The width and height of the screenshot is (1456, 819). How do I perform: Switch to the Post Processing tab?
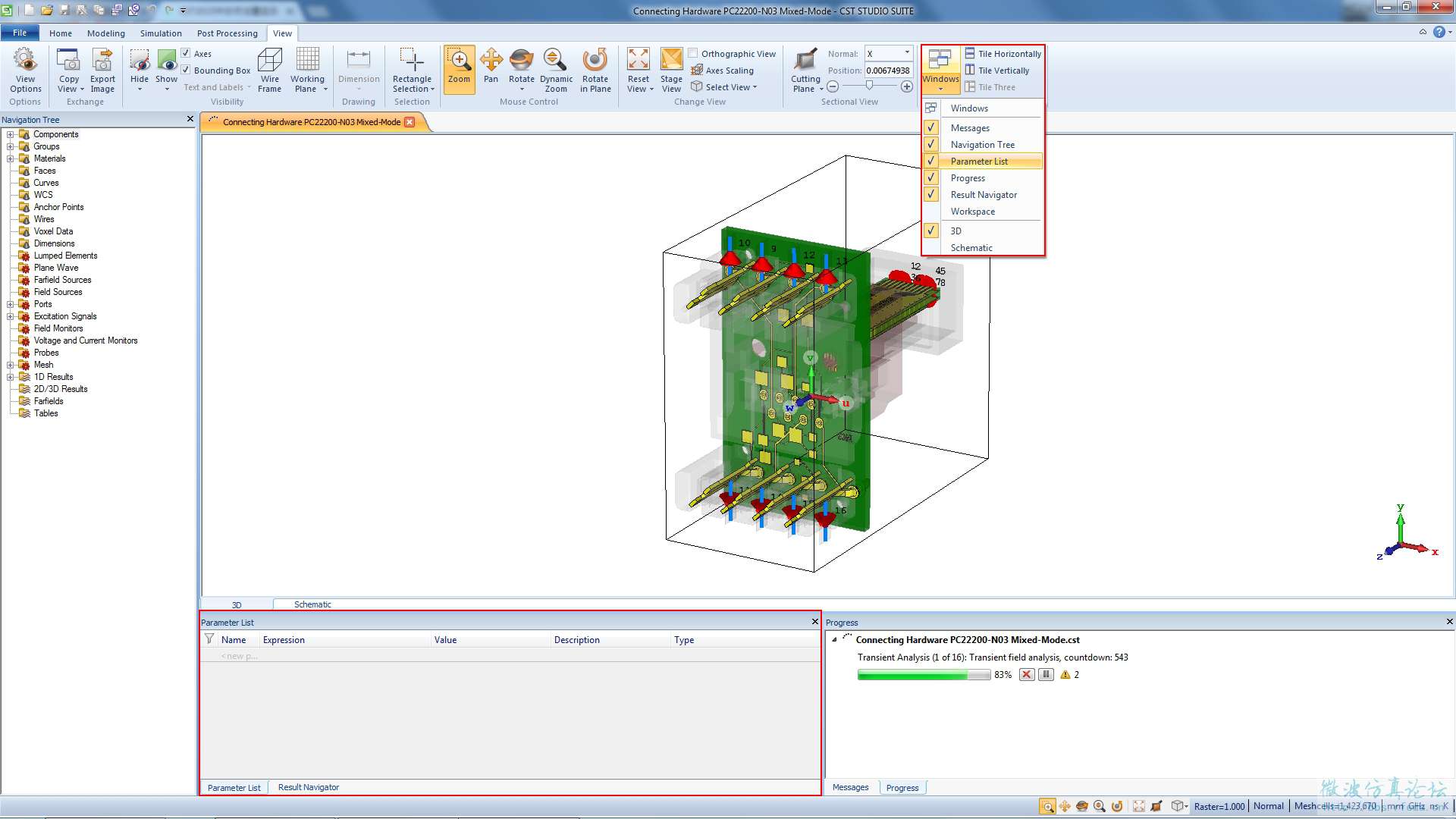click(x=227, y=33)
